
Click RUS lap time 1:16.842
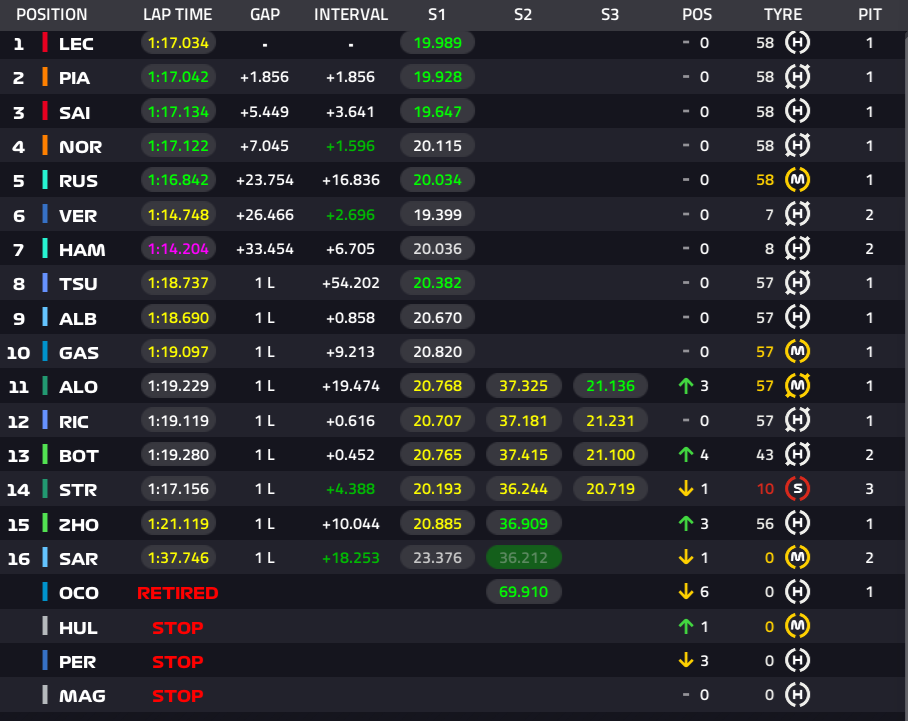point(178,180)
